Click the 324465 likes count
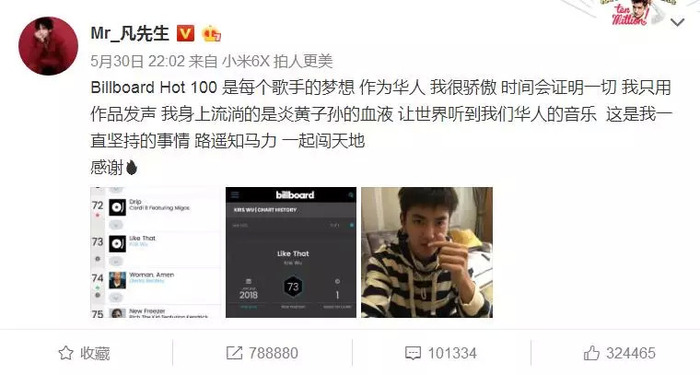 pyautogui.click(x=631, y=353)
